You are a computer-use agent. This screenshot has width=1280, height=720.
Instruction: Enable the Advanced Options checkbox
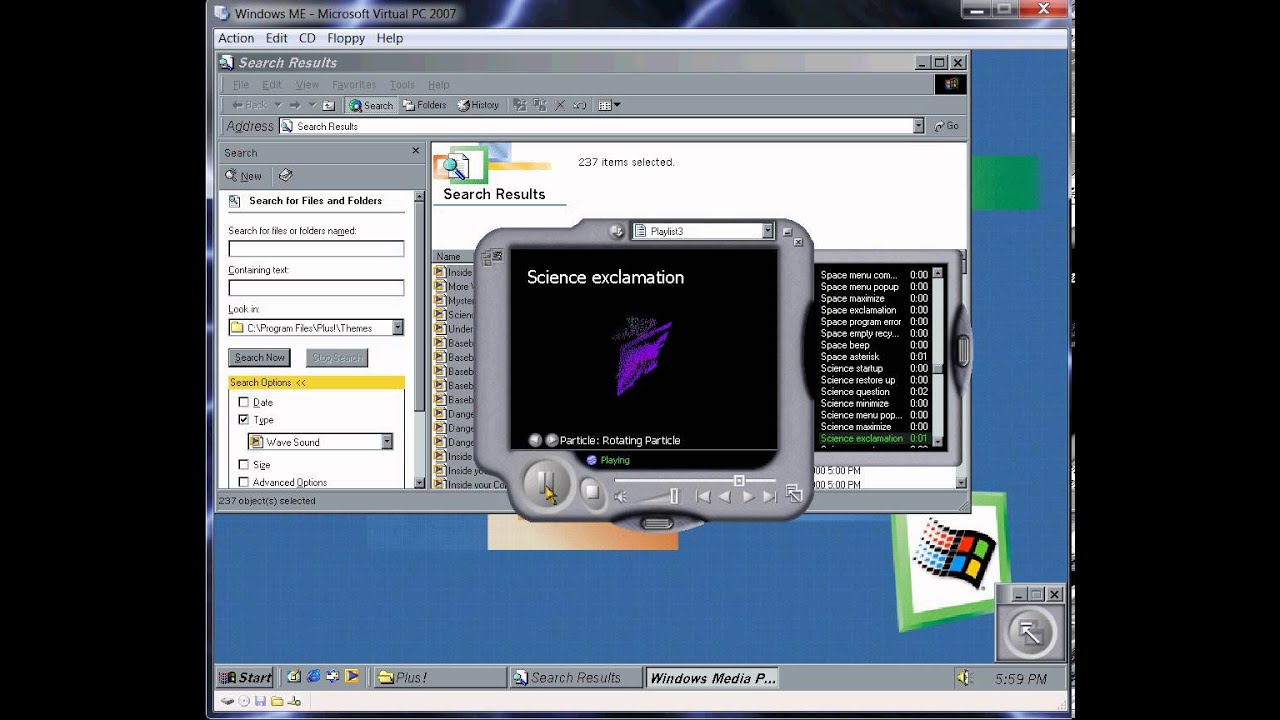[244, 482]
